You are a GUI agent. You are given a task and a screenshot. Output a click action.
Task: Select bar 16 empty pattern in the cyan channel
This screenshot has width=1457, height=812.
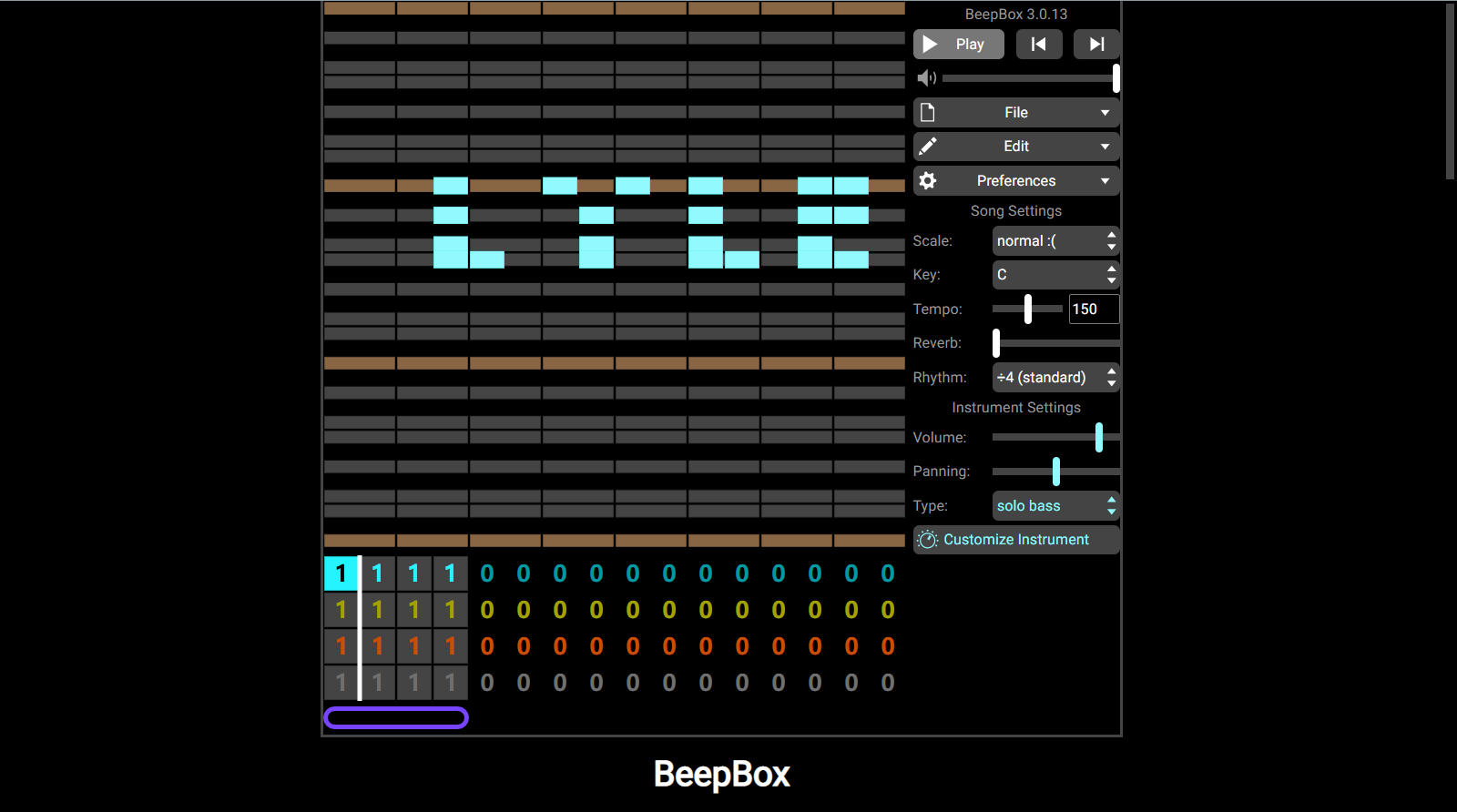click(888, 573)
